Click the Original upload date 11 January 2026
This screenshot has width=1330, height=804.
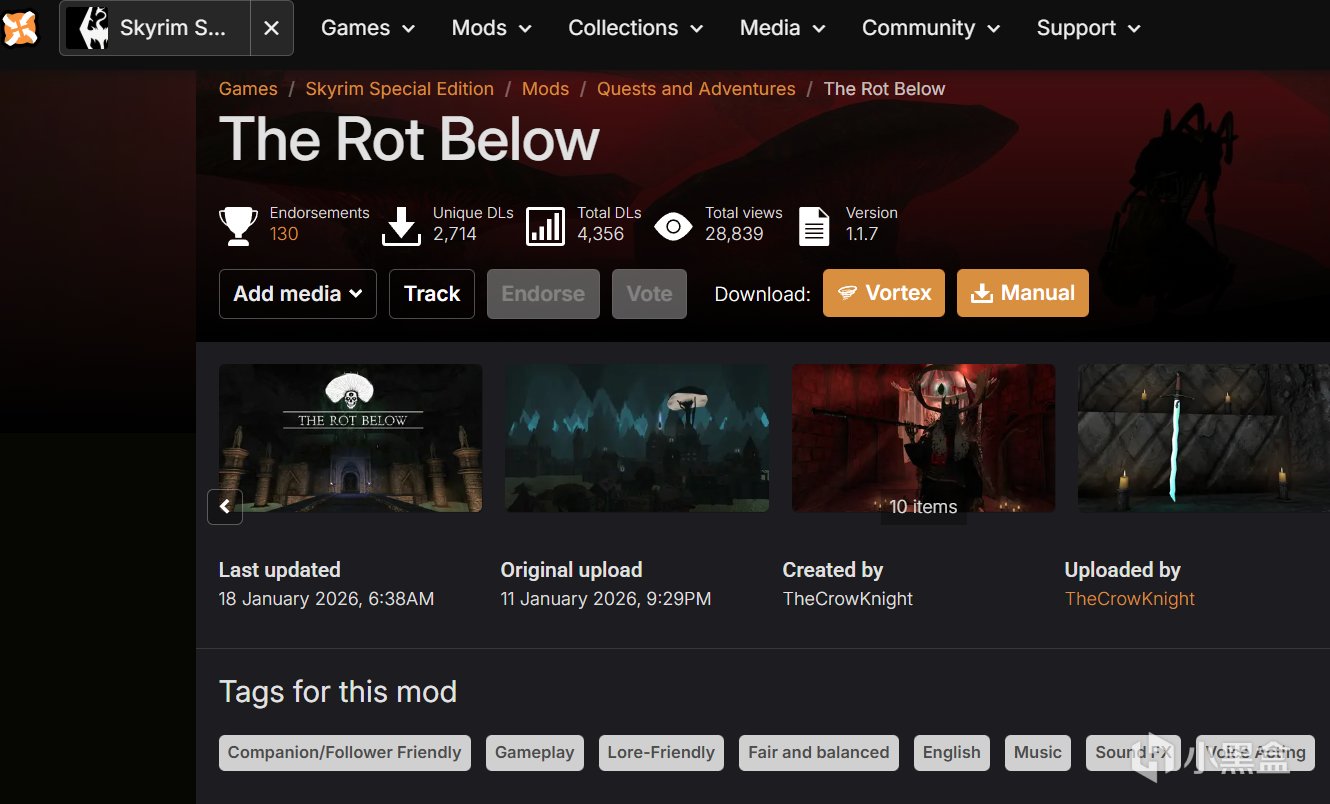[x=606, y=599]
